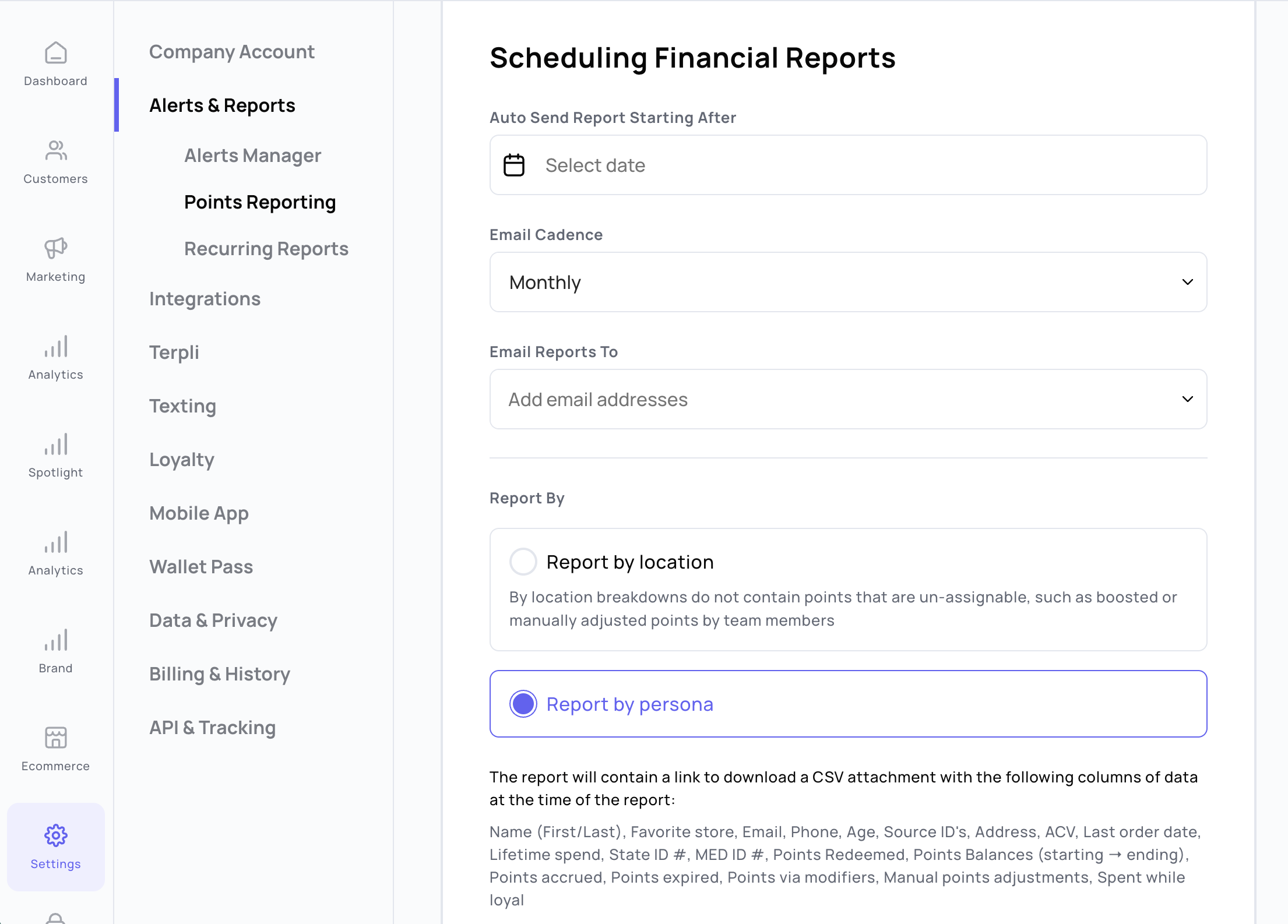Select the Report by location radio button
This screenshot has width=1288, height=924.
point(523,562)
